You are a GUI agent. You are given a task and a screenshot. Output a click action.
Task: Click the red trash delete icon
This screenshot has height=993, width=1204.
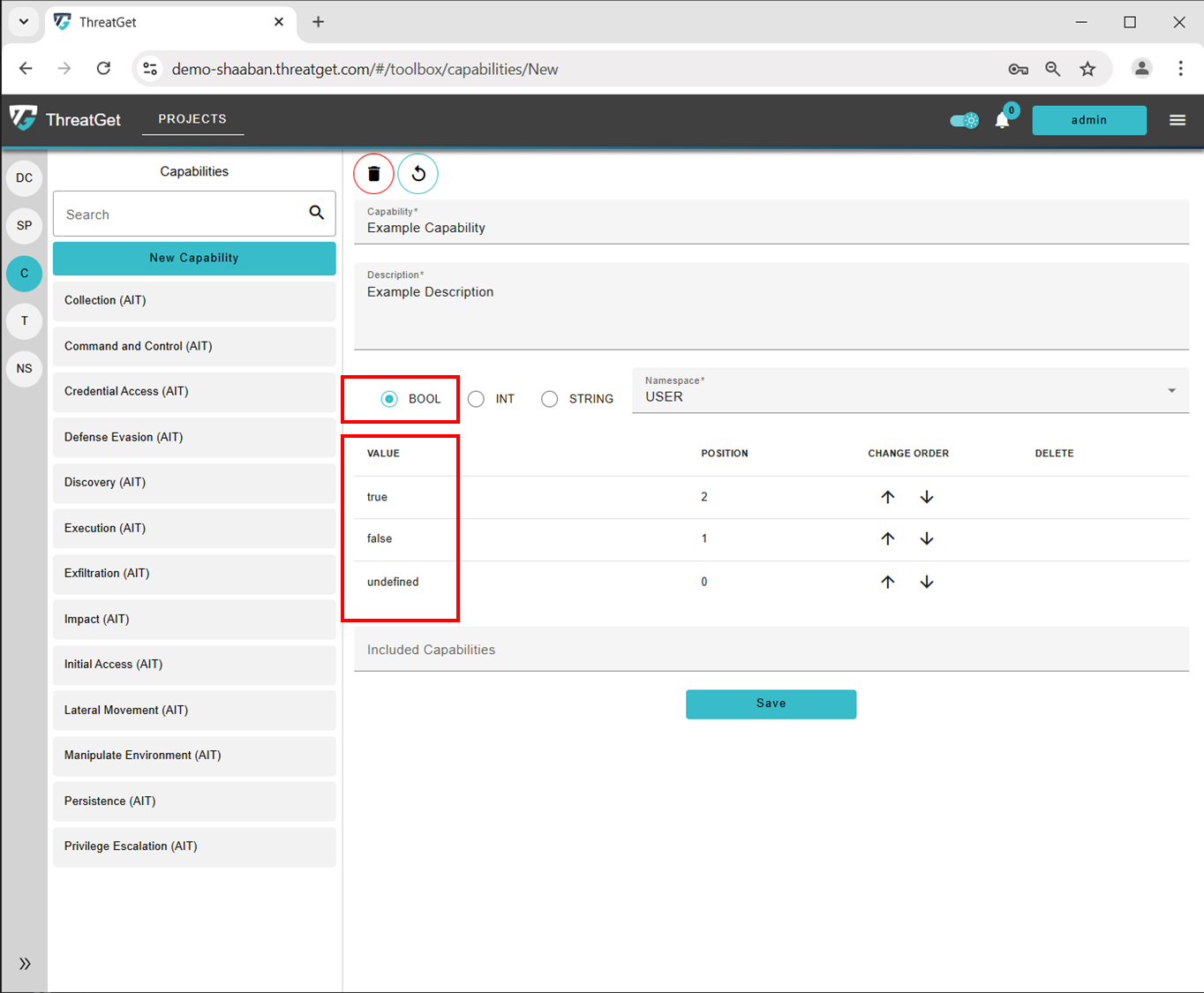coord(373,174)
